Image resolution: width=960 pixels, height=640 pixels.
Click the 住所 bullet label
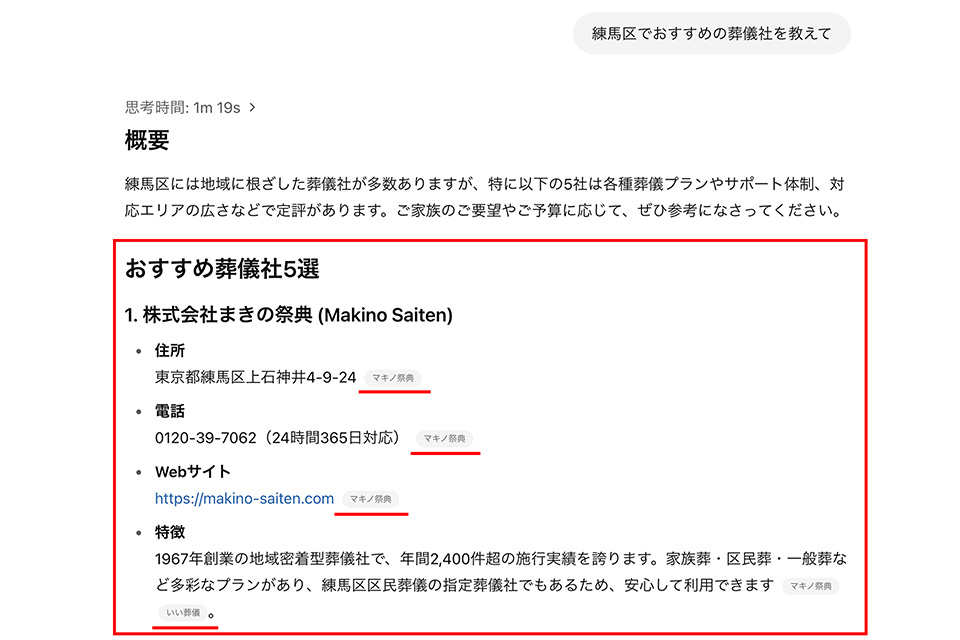(170, 350)
